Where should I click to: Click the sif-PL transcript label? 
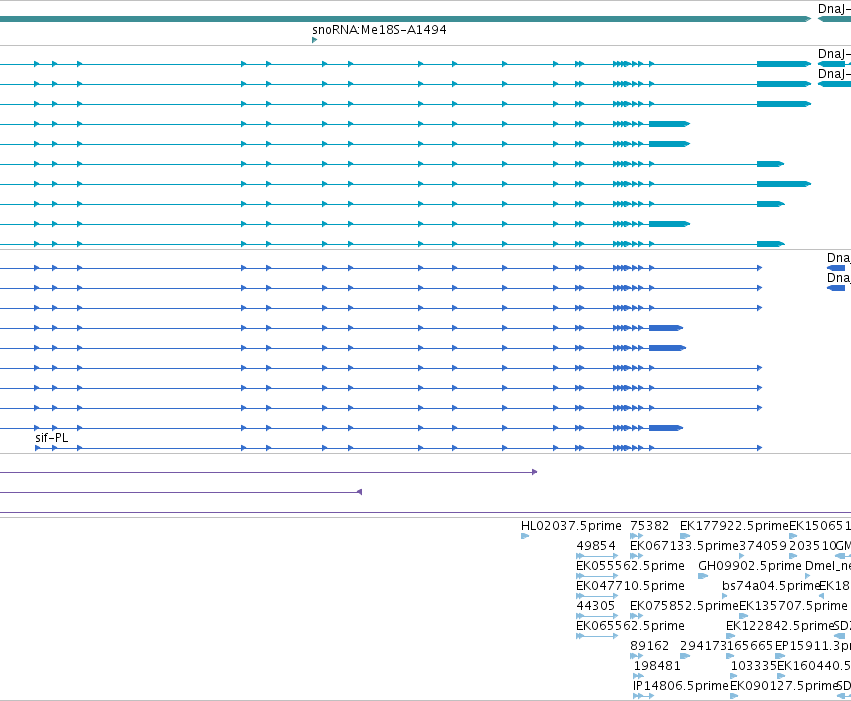(52, 438)
